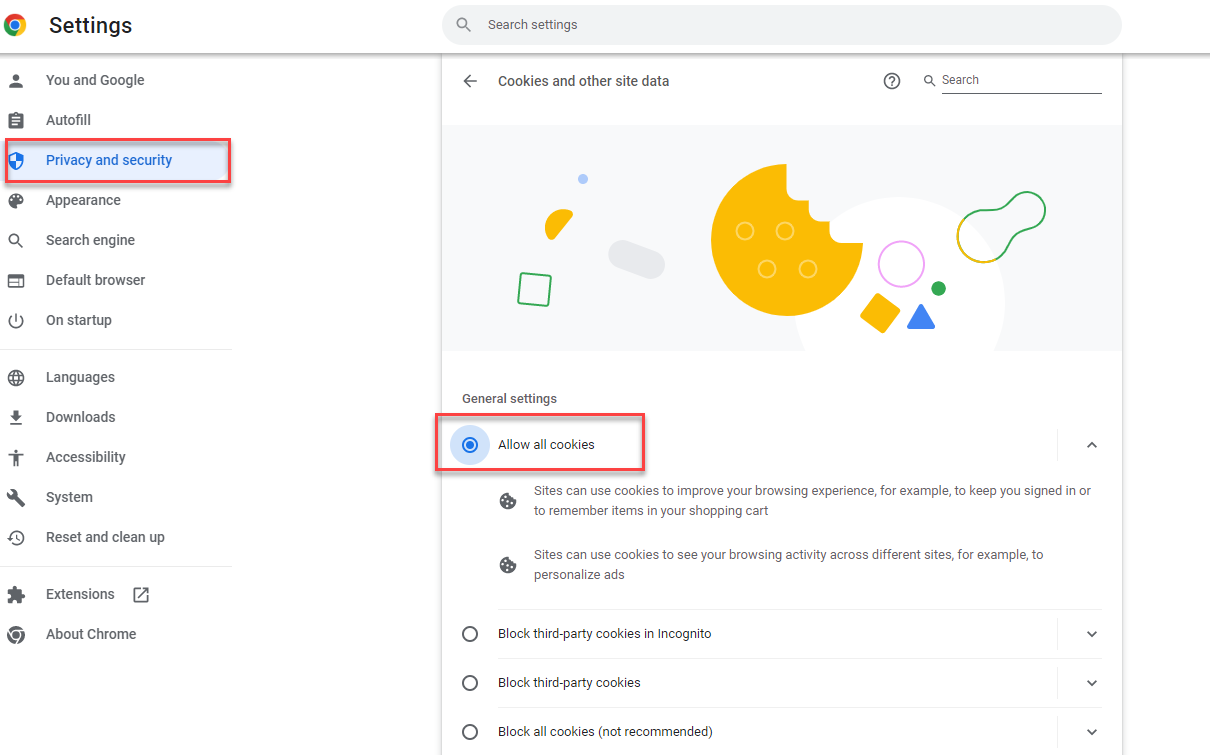Click the Appearance palette icon
1210x755 pixels.
(x=16, y=201)
